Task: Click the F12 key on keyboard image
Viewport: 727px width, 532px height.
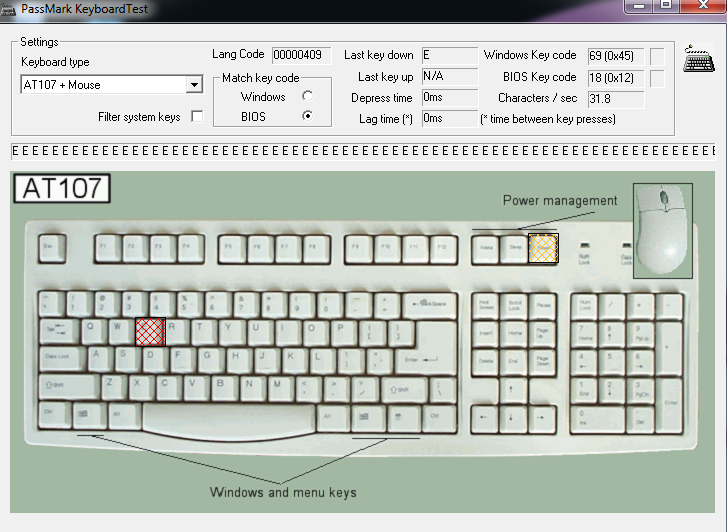Action: pos(444,250)
